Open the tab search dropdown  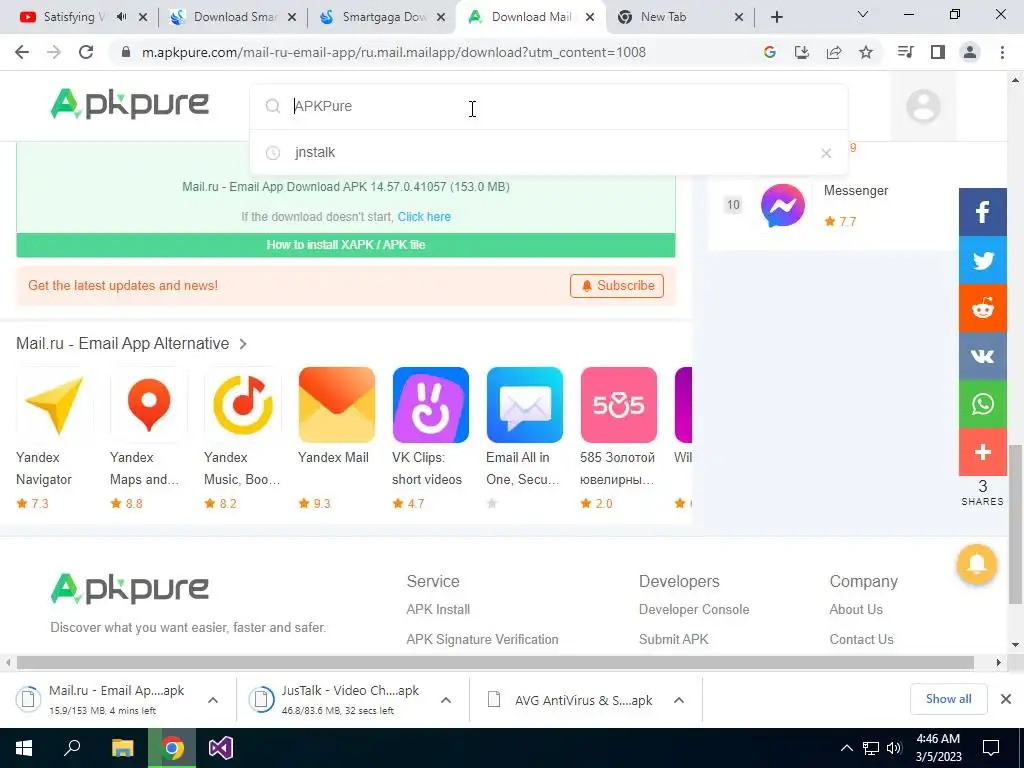coord(863,14)
